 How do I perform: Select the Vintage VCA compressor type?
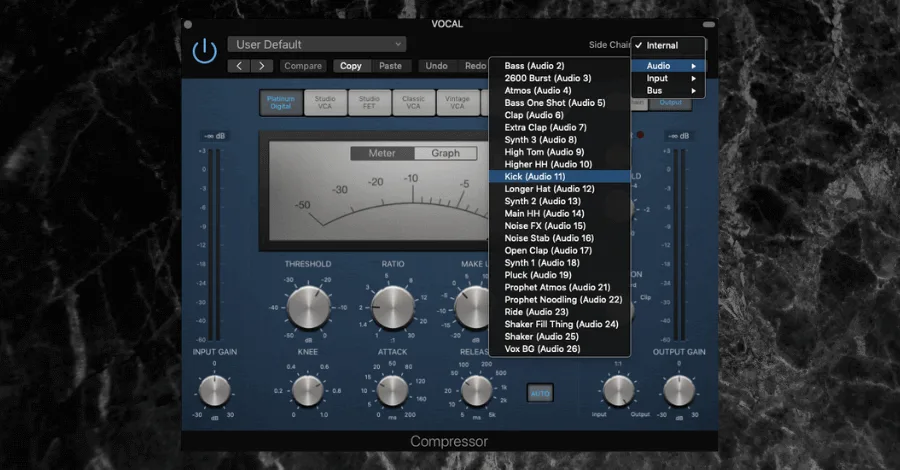[x=457, y=103]
